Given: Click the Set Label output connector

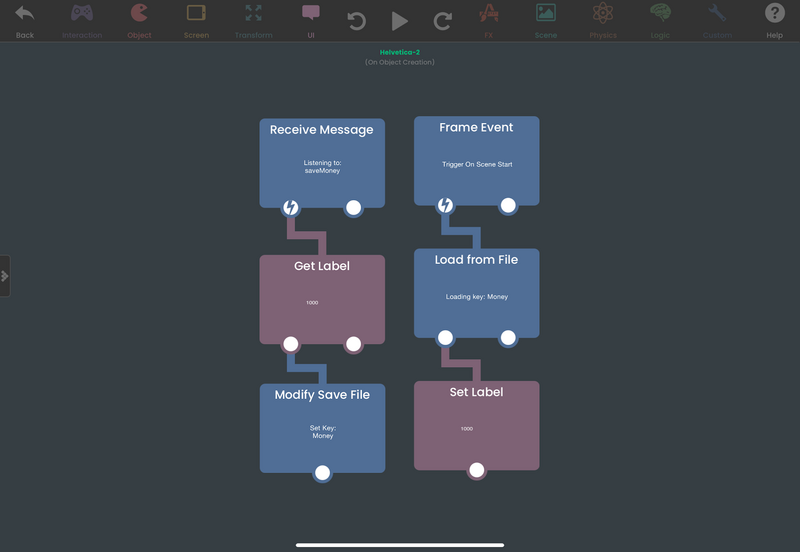Looking at the screenshot, I should (x=477, y=470).
